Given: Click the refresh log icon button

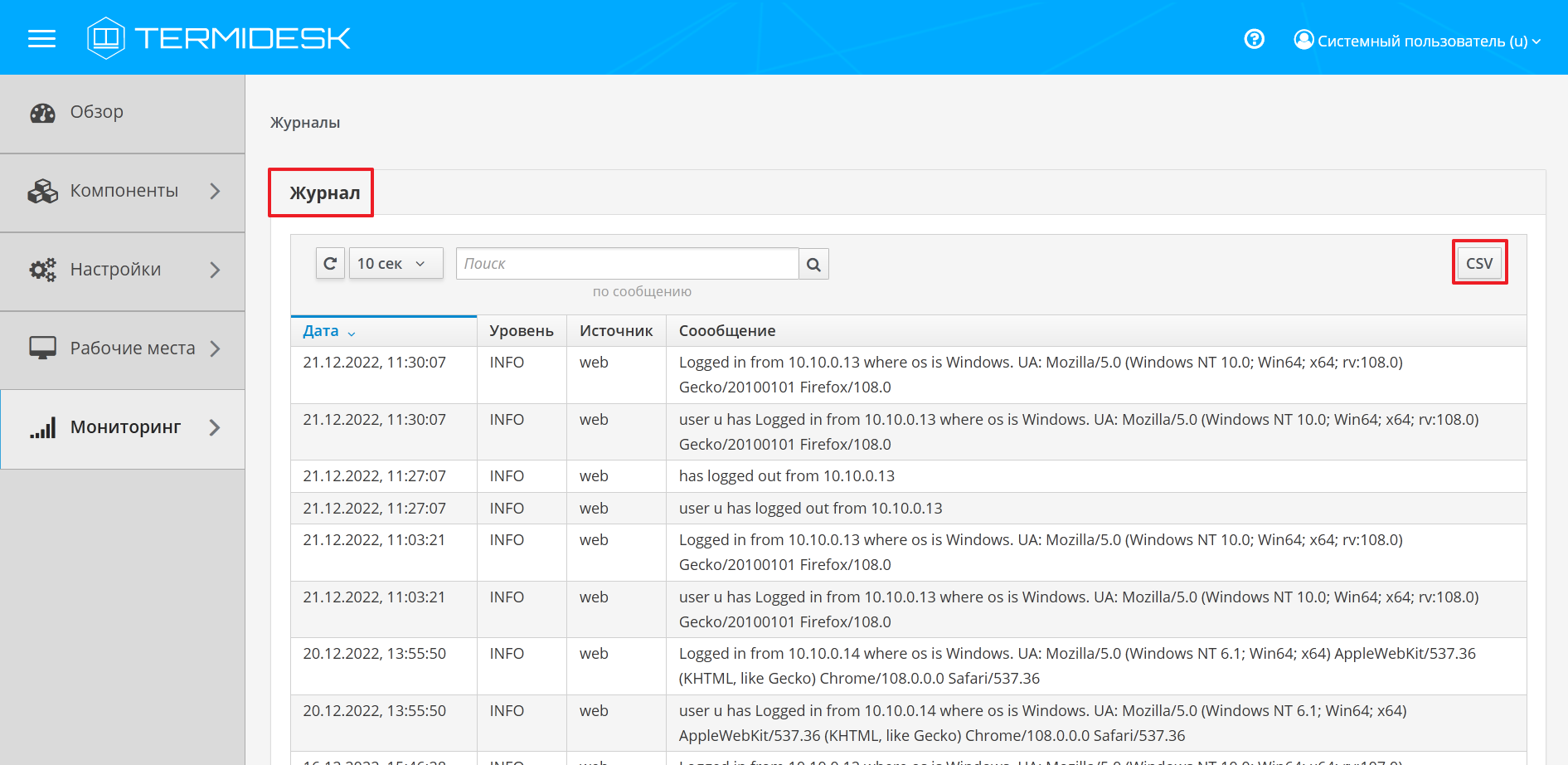Looking at the screenshot, I should tap(330, 264).
